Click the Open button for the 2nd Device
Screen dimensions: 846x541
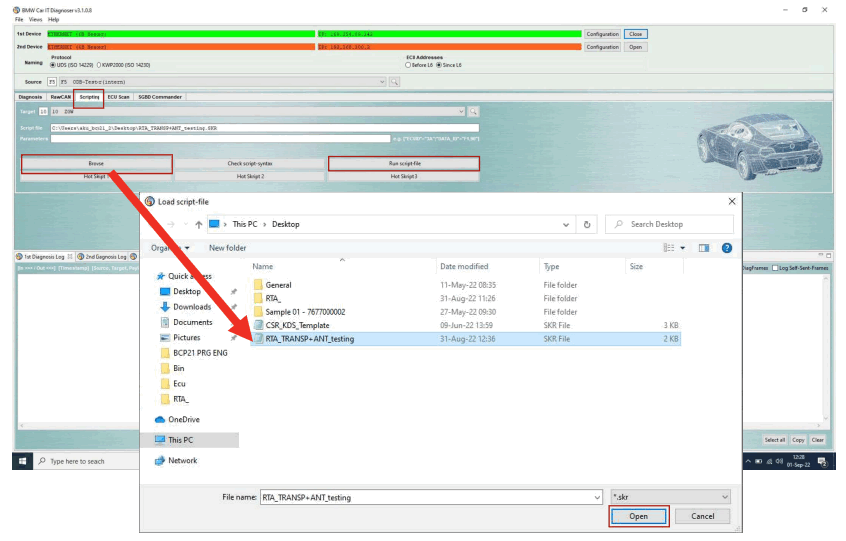pos(636,47)
